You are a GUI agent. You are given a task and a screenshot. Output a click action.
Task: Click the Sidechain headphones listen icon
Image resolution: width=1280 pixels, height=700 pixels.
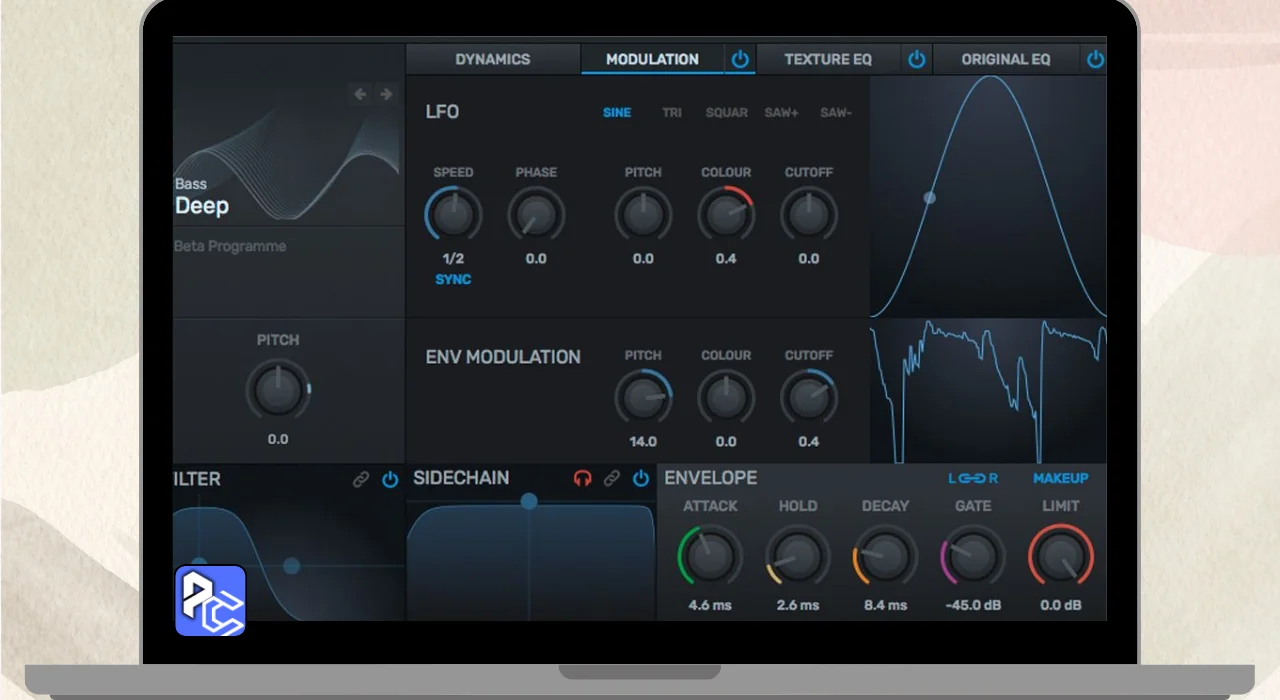point(582,479)
